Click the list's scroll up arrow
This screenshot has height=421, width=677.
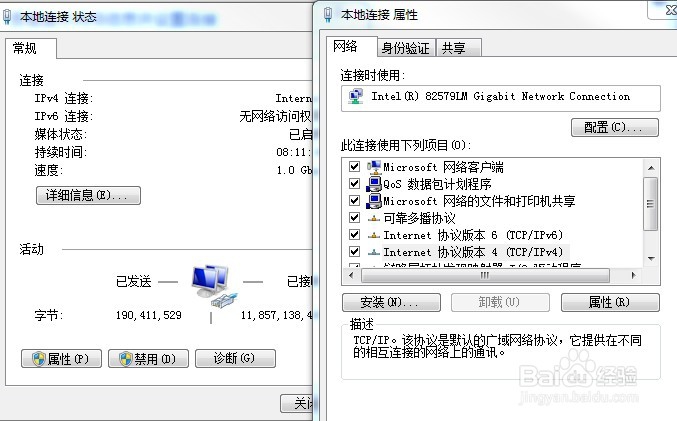[x=651, y=168]
